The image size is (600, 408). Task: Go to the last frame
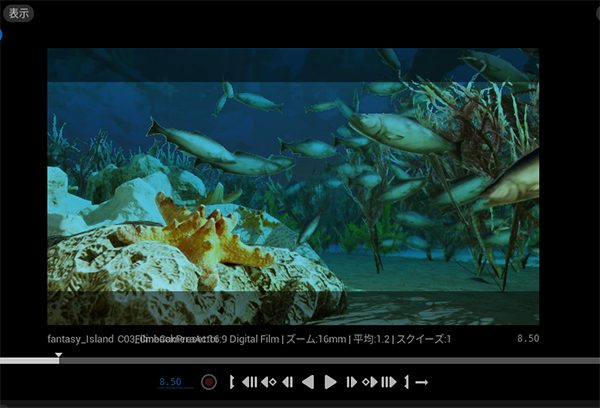tap(389, 382)
